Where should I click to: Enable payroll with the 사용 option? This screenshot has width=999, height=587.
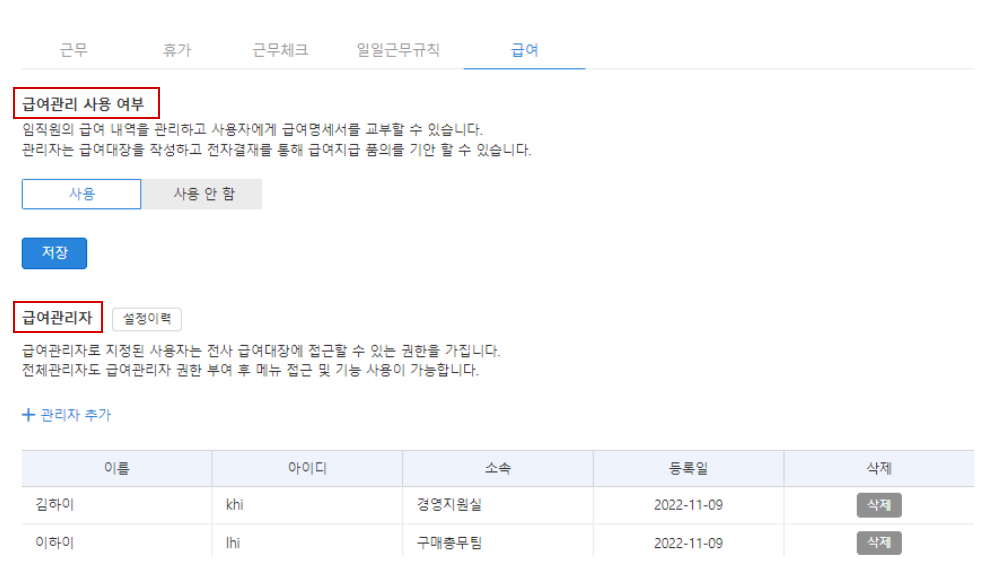click(x=82, y=194)
